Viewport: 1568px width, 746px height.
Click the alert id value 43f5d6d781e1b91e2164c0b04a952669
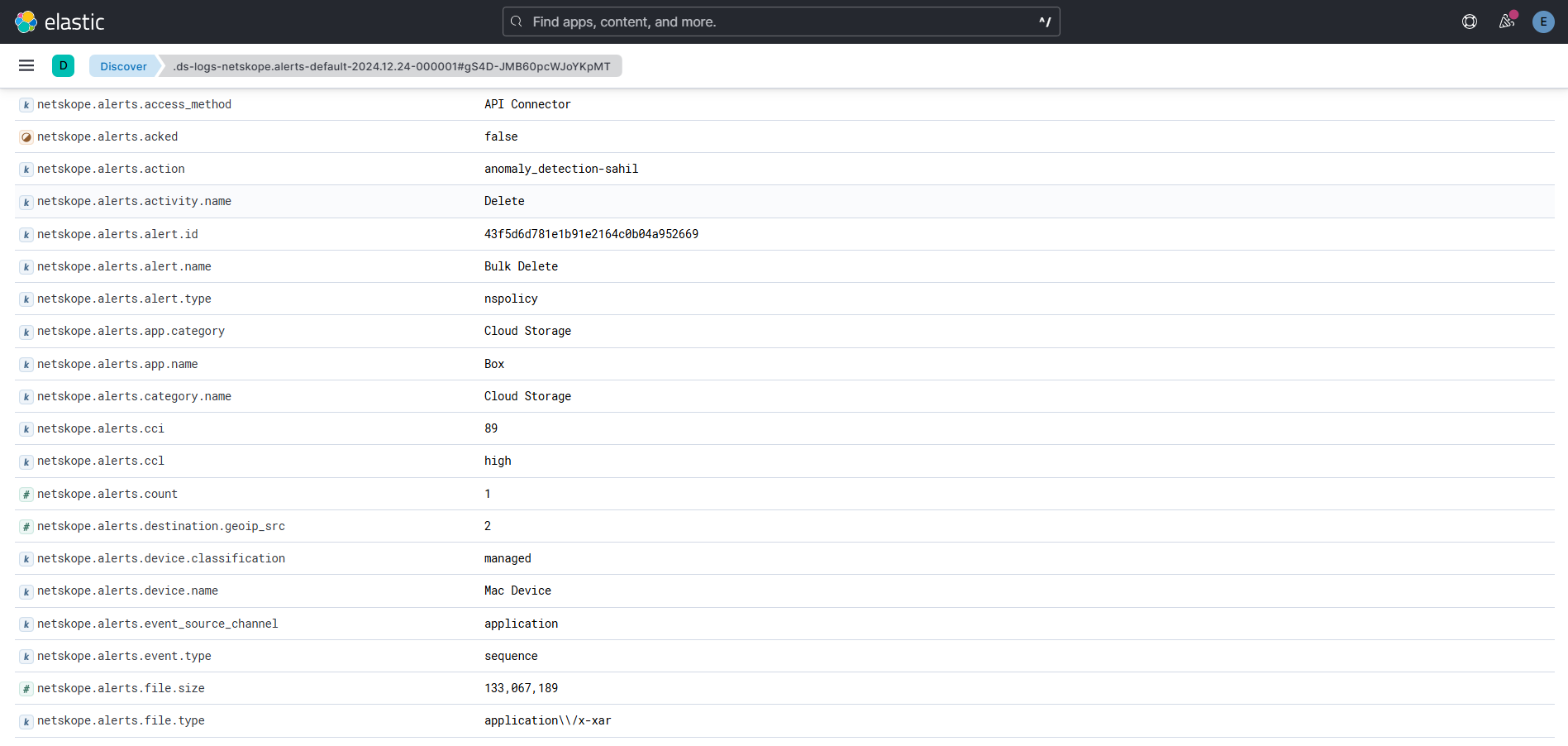[591, 234]
